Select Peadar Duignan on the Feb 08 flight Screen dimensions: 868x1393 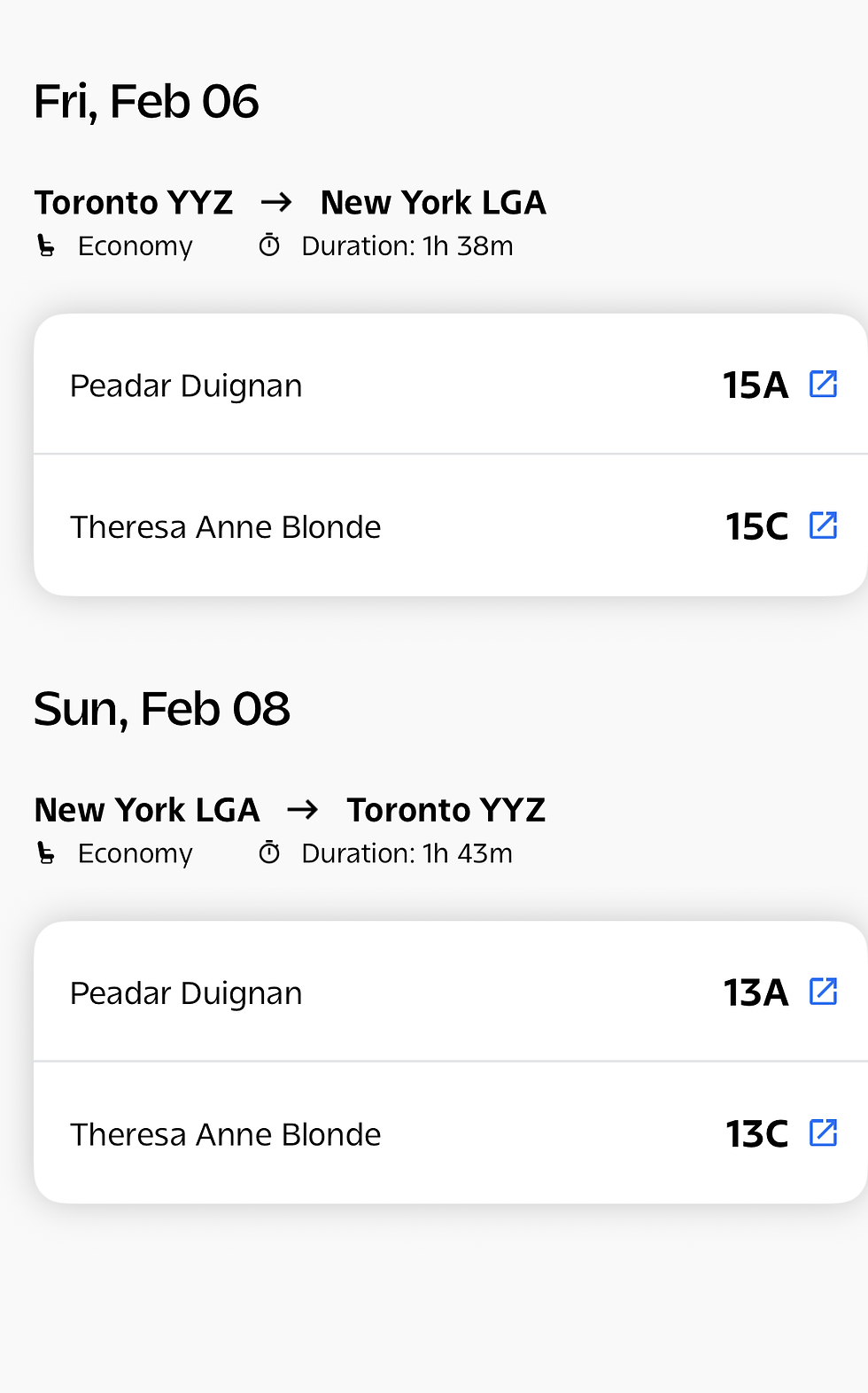tap(186, 993)
